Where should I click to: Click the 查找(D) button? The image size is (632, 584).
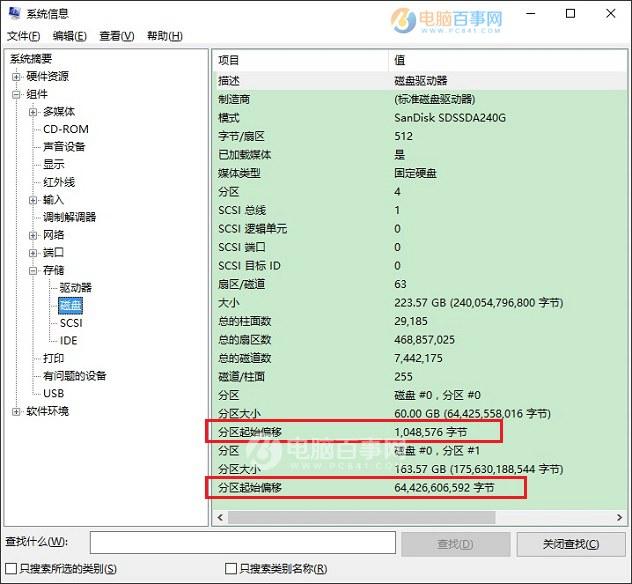pos(455,545)
